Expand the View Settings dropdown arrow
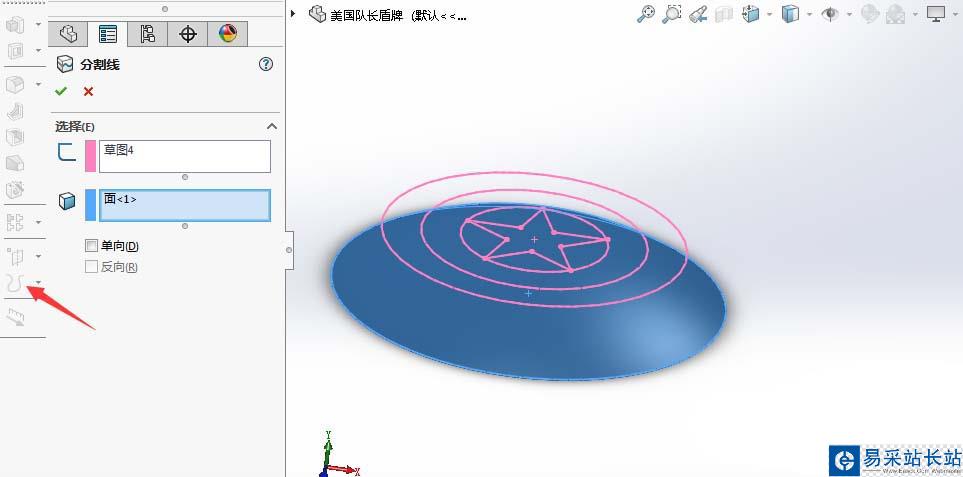The width and height of the screenshot is (963, 477). [x=956, y=14]
